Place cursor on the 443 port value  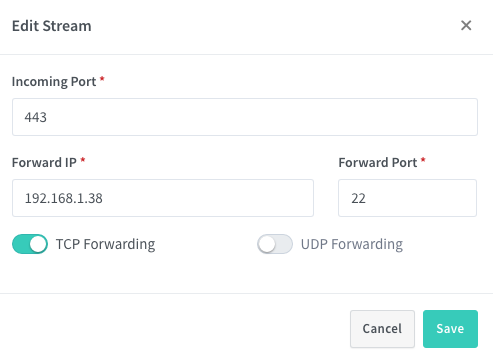click(35, 117)
